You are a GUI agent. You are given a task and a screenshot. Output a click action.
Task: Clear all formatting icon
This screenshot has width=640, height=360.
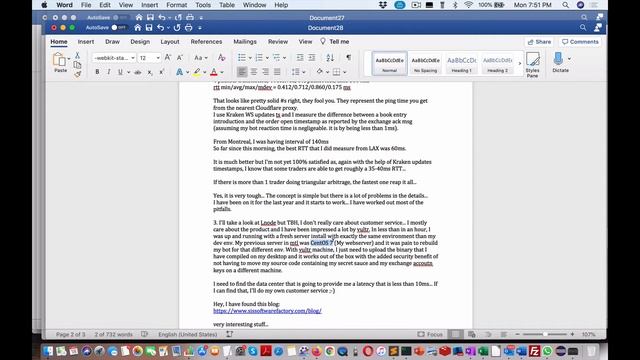point(222,58)
